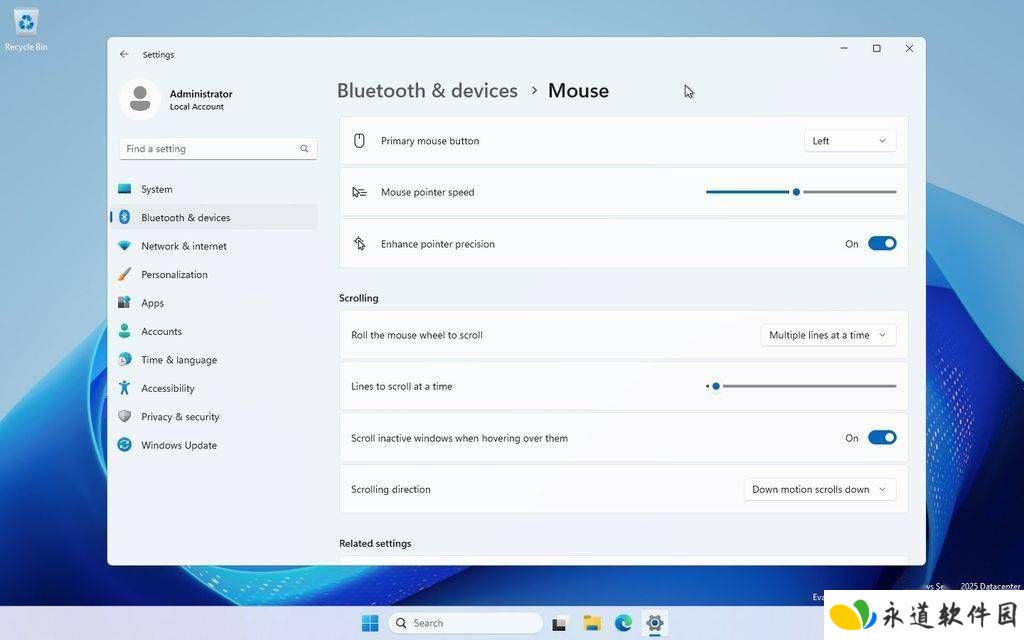Open the Roll the mouse wheel dropdown
Screen dimensions: 1024x640
pos(828,335)
